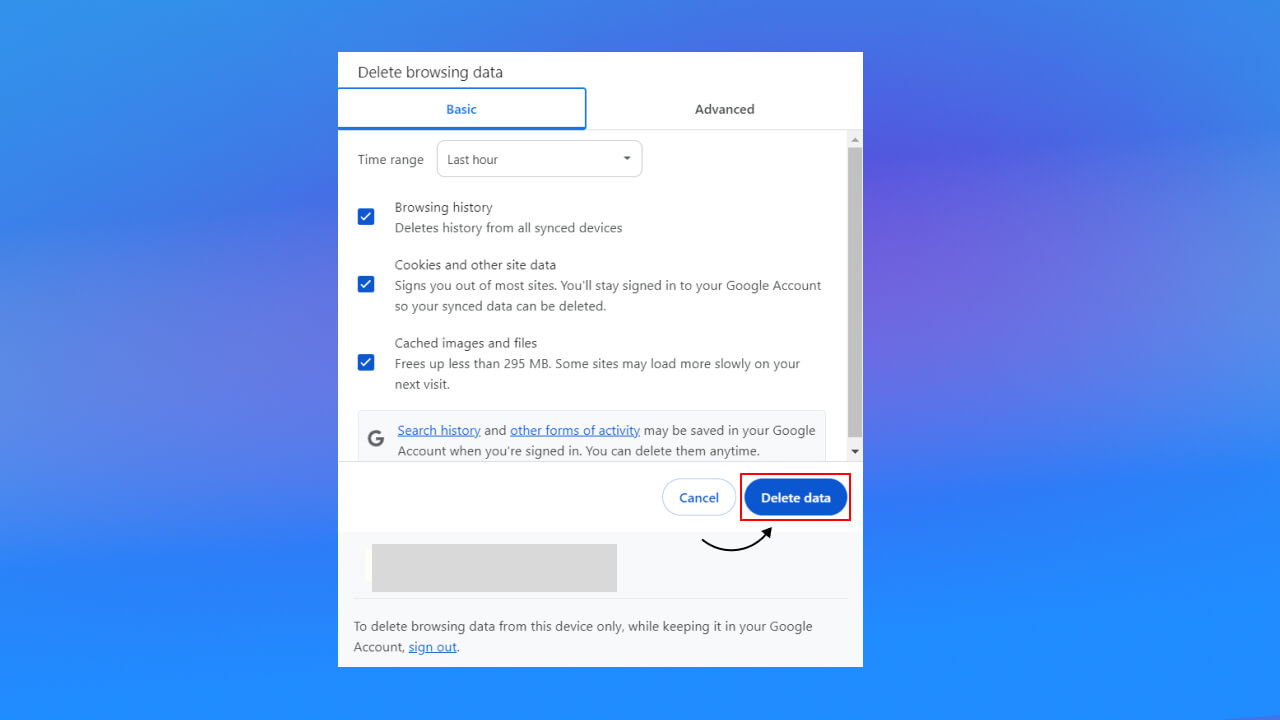Click 'Deletes history from all synced devices' text
This screenshot has width=1280, height=720.
pyautogui.click(x=509, y=228)
